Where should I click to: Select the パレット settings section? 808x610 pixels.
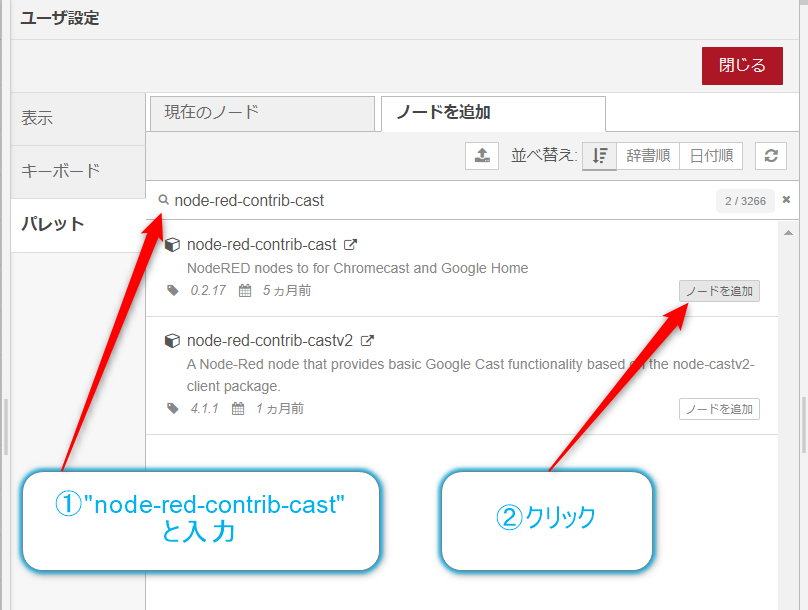[x=78, y=225]
